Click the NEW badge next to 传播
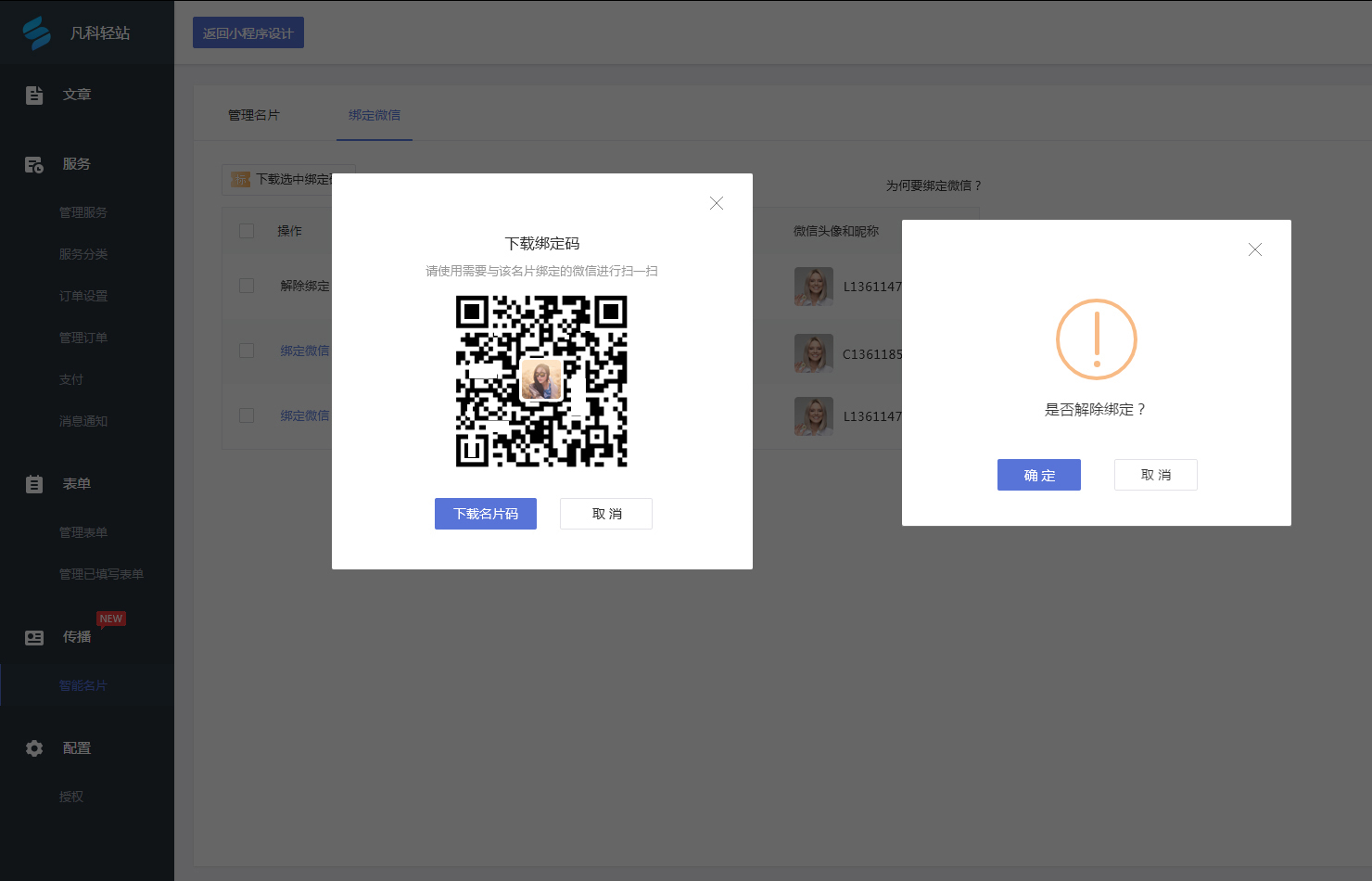This screenshot has width=1372, height=881. click(x=111, y=619)
